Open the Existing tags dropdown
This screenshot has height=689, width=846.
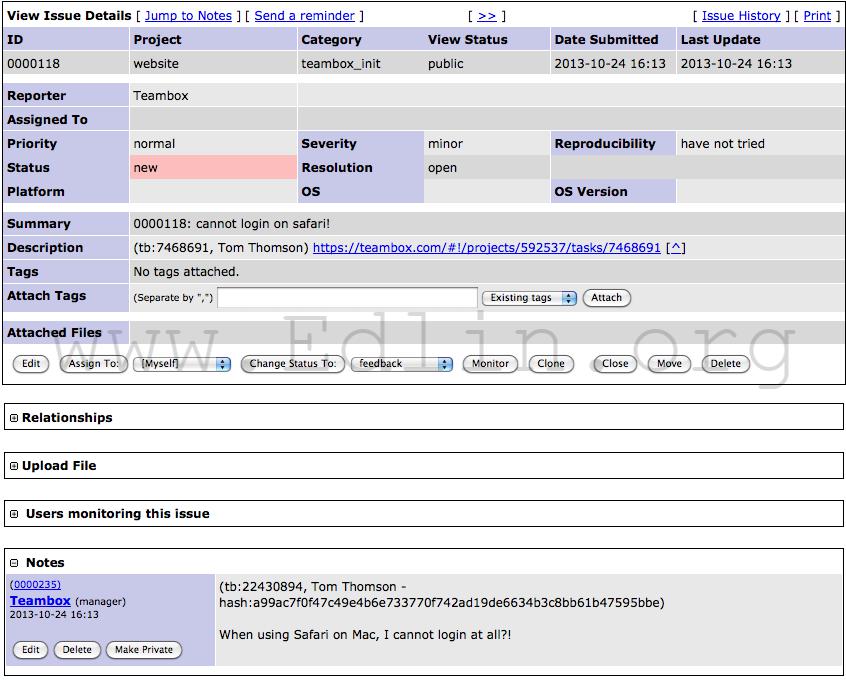coord(529,298)
